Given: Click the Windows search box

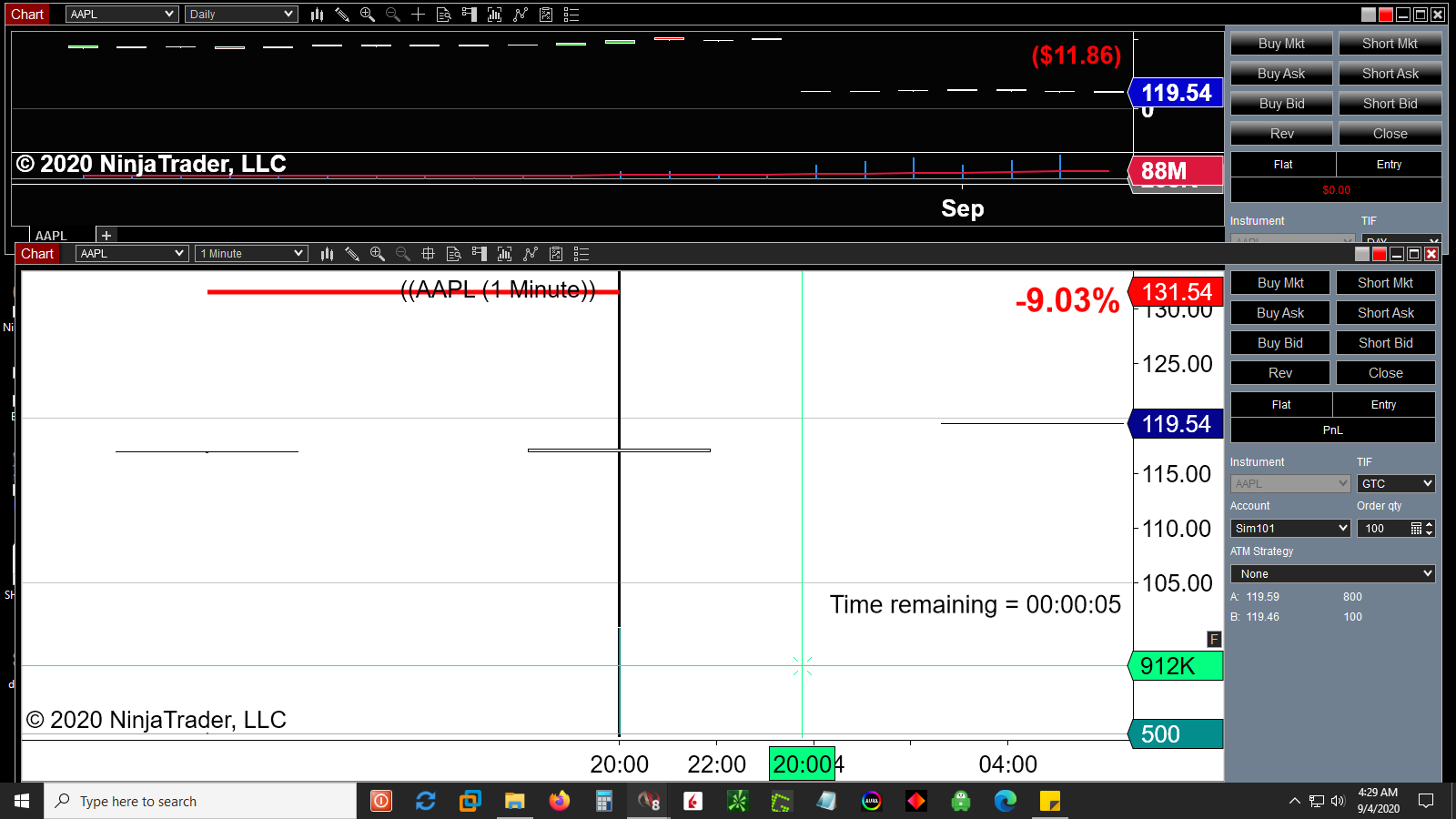Looking at the screenshot, I should coord(200,801).
